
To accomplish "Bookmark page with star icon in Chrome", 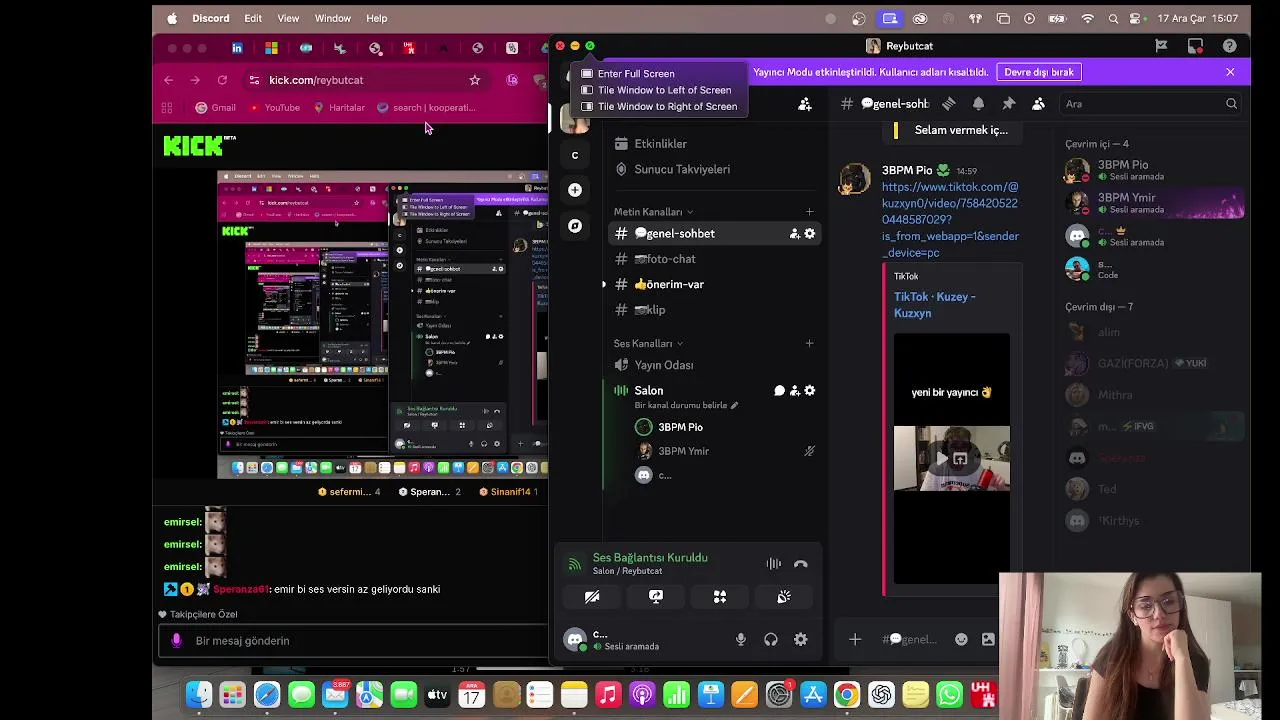I will click(x=475, y=80).
